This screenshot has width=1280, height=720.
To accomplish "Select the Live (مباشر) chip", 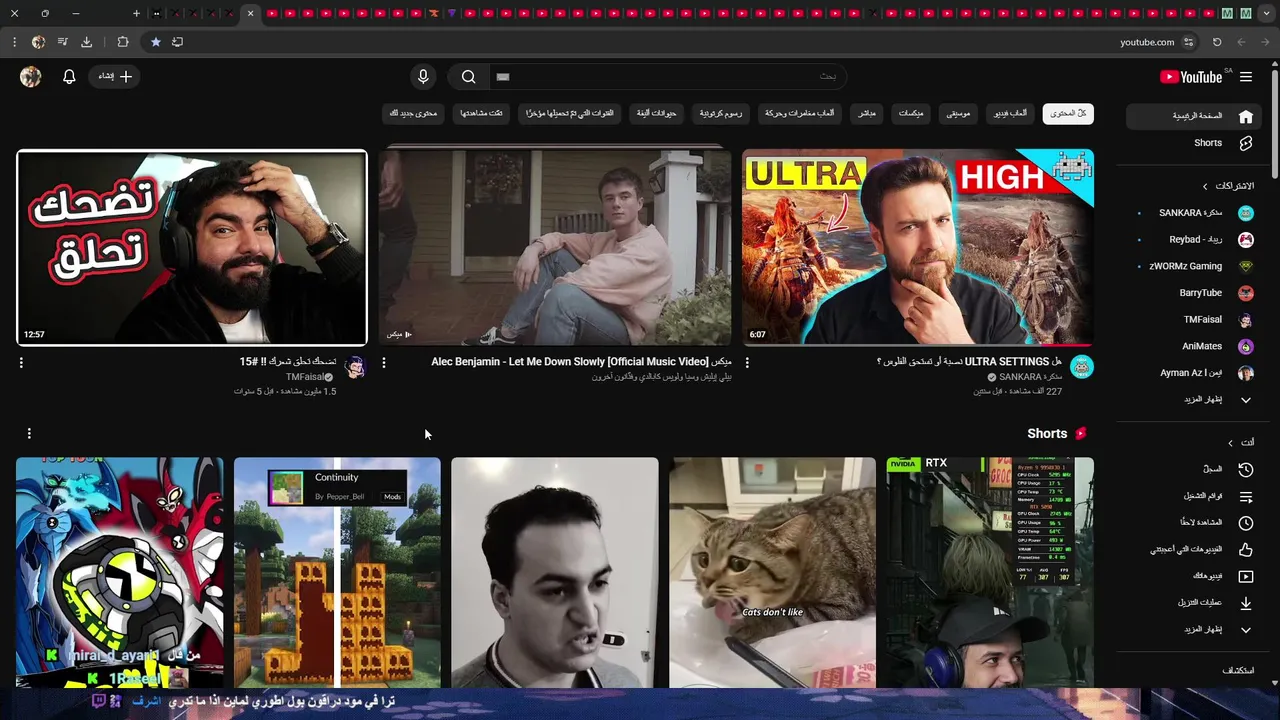I will click(x=867, y=114).
